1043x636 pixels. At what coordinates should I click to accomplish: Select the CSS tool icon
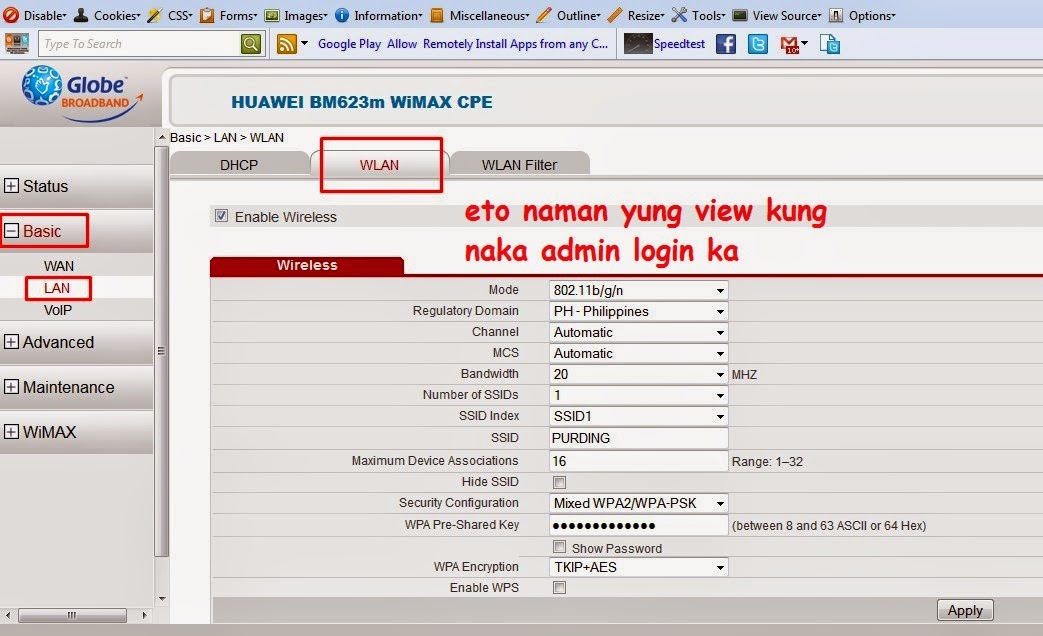point(155,15)
